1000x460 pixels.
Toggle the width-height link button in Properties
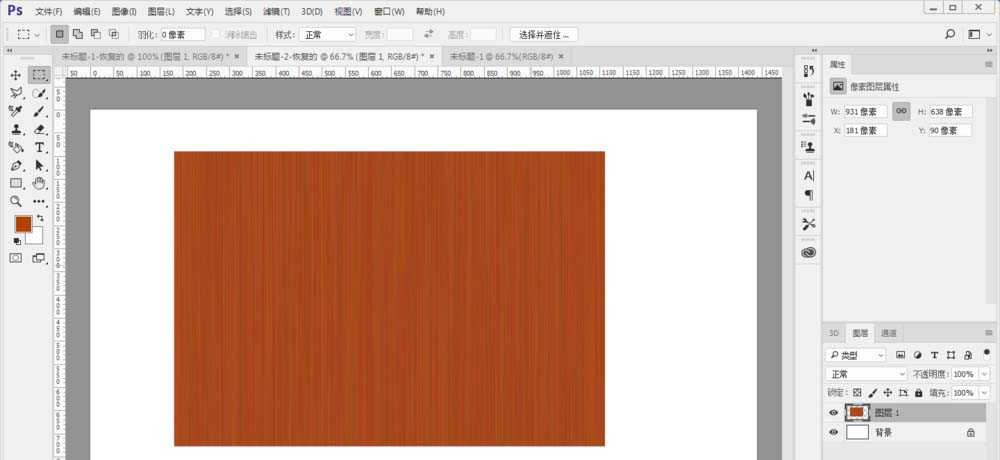pos(901,111)
